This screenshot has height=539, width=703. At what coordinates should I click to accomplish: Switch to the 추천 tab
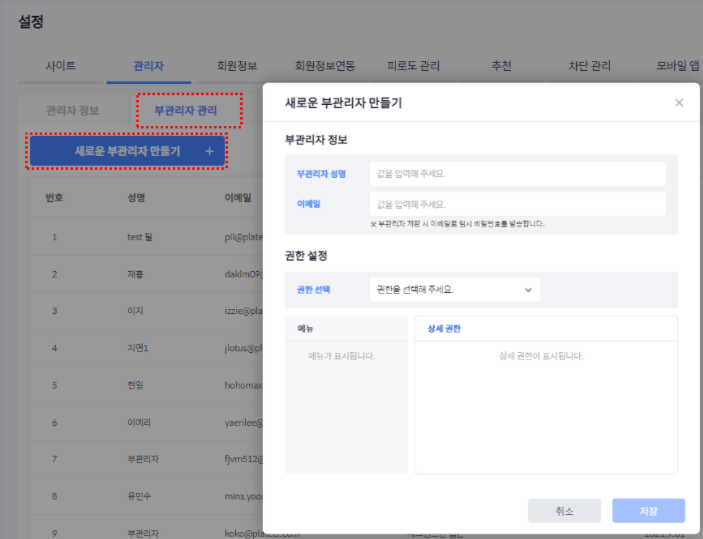pyautogui.click(x=501, y=66)
